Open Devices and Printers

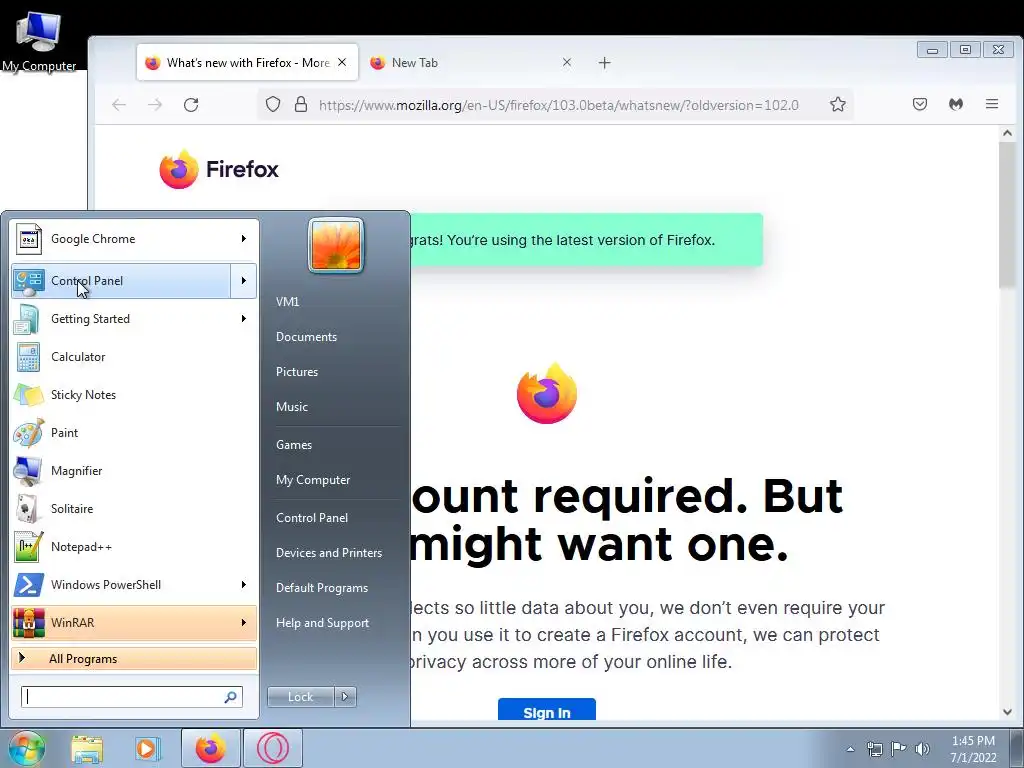pos(328,553)
